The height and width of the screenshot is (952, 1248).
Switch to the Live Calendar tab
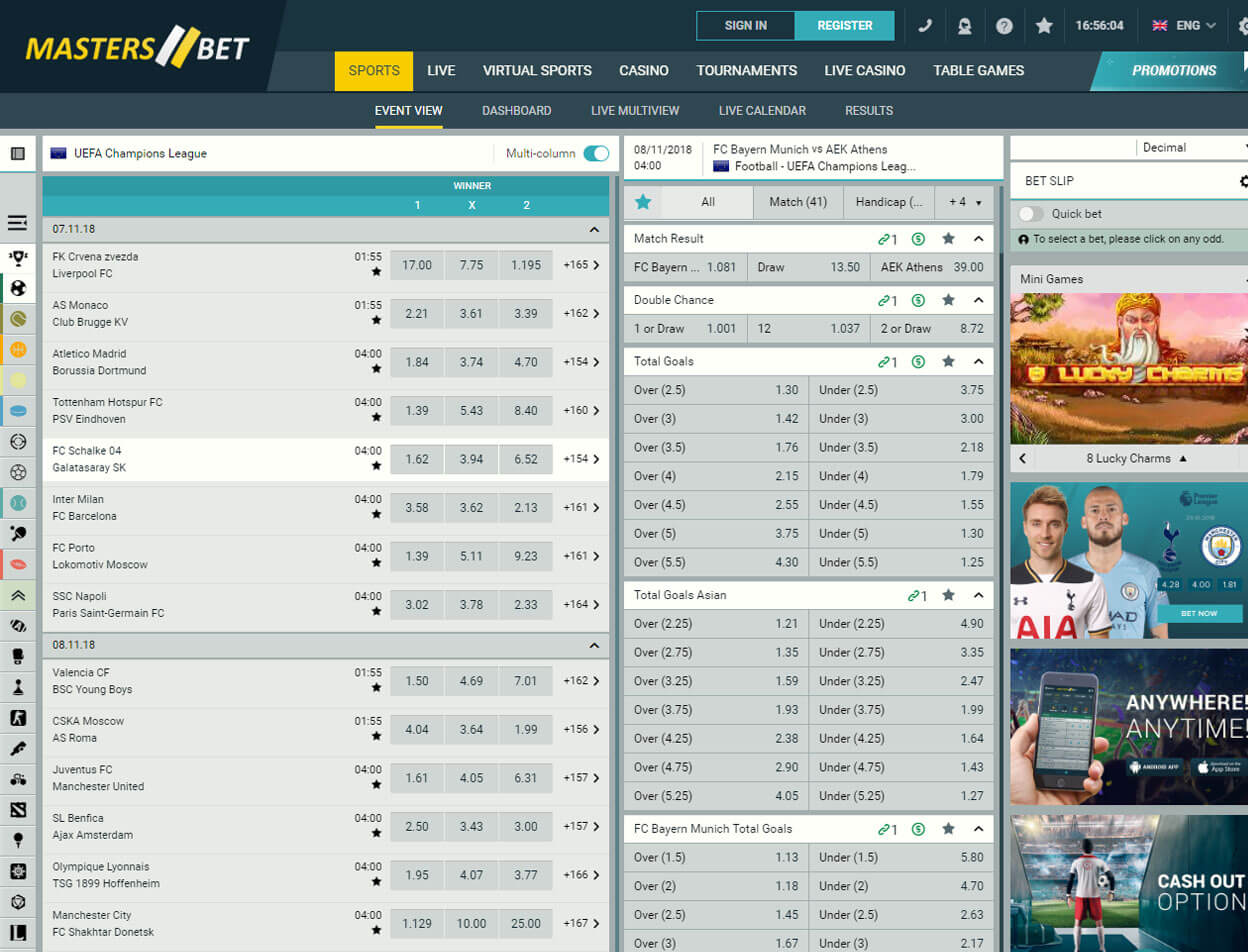click(x=762, y=111)
